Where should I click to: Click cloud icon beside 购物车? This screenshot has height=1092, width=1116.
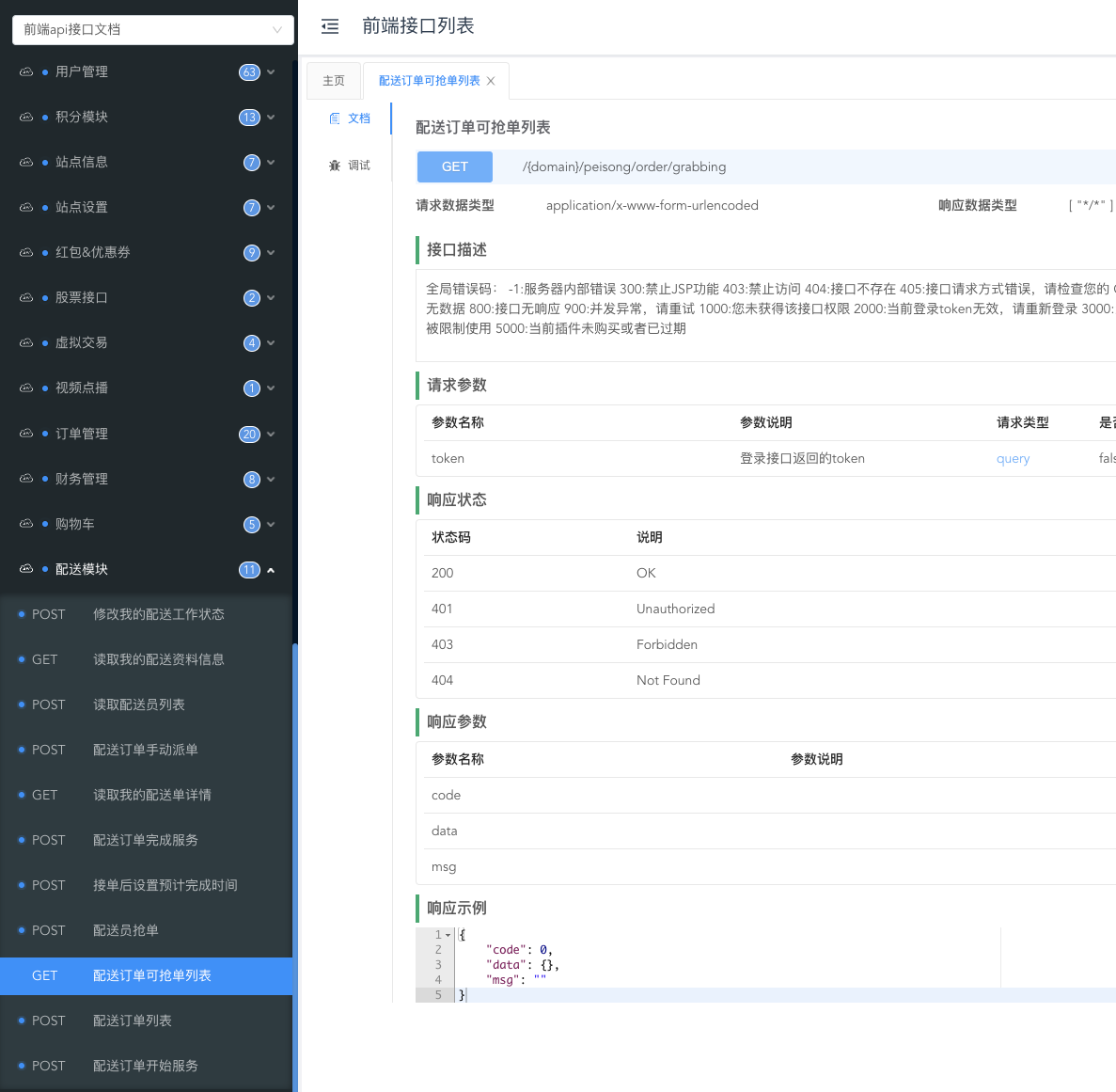coord(26,524)
